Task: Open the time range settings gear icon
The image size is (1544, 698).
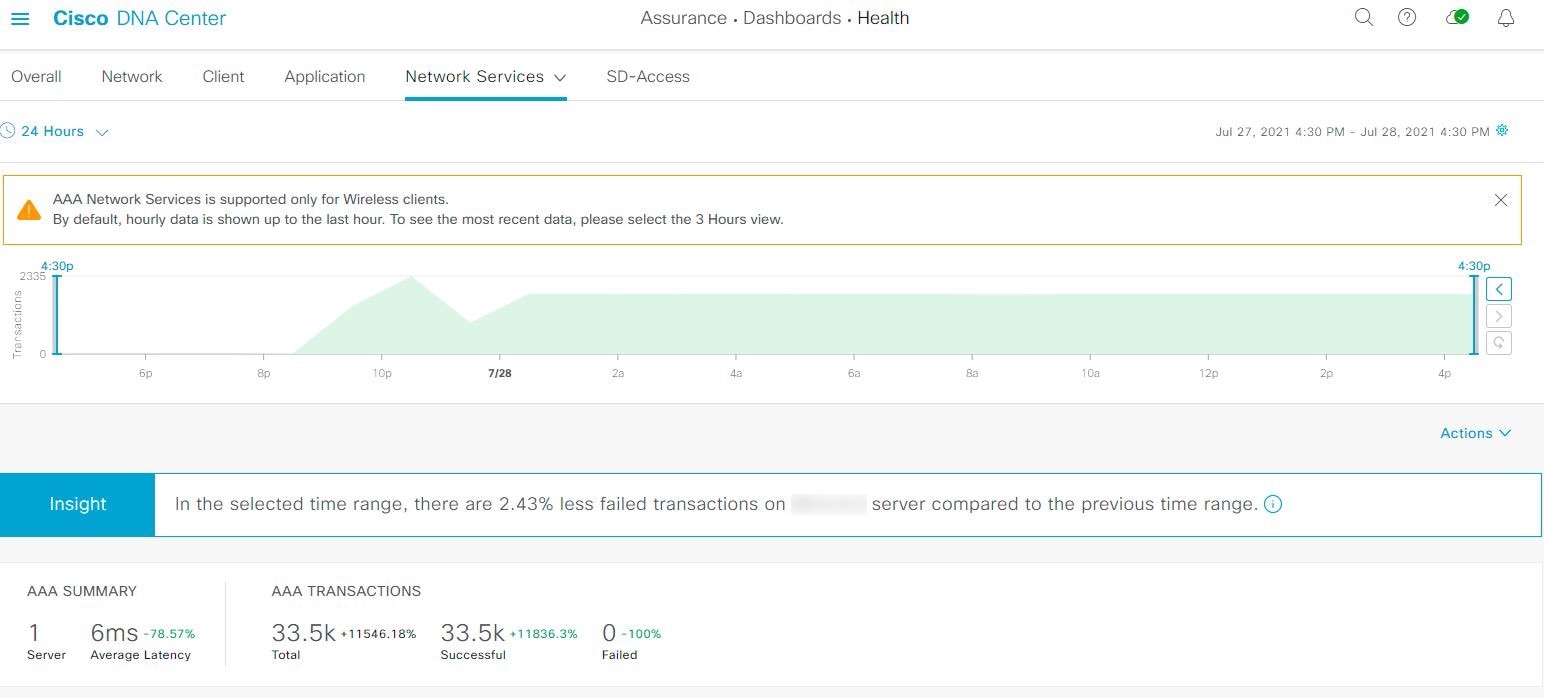Action: (1502, 131)
